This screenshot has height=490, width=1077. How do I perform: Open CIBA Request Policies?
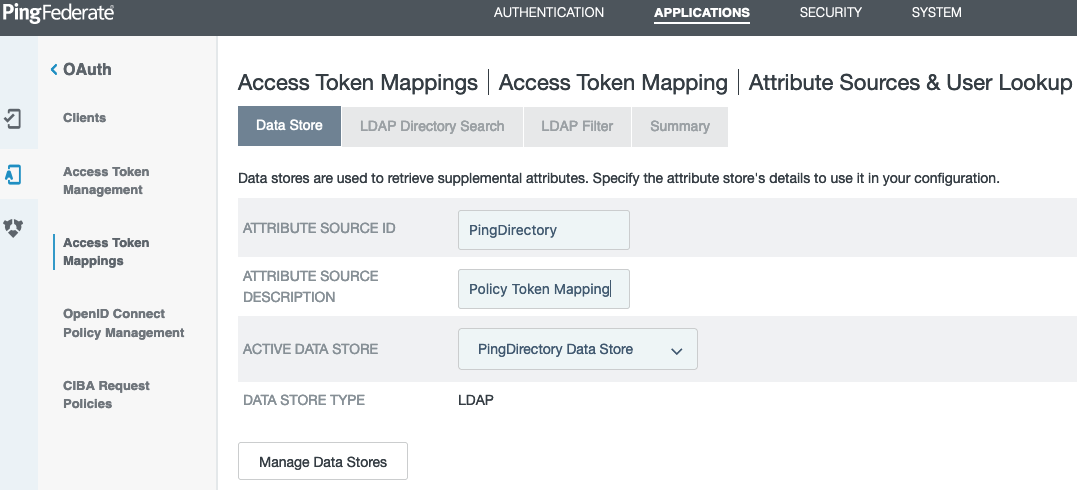point(106,395)
